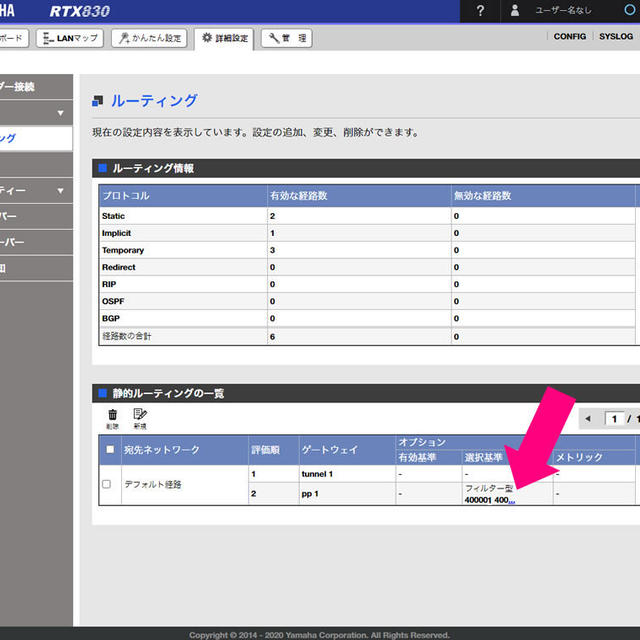This screenshot has width=640, height=640.
Task: Click the Static protocol row label
Action: point(113,216)
